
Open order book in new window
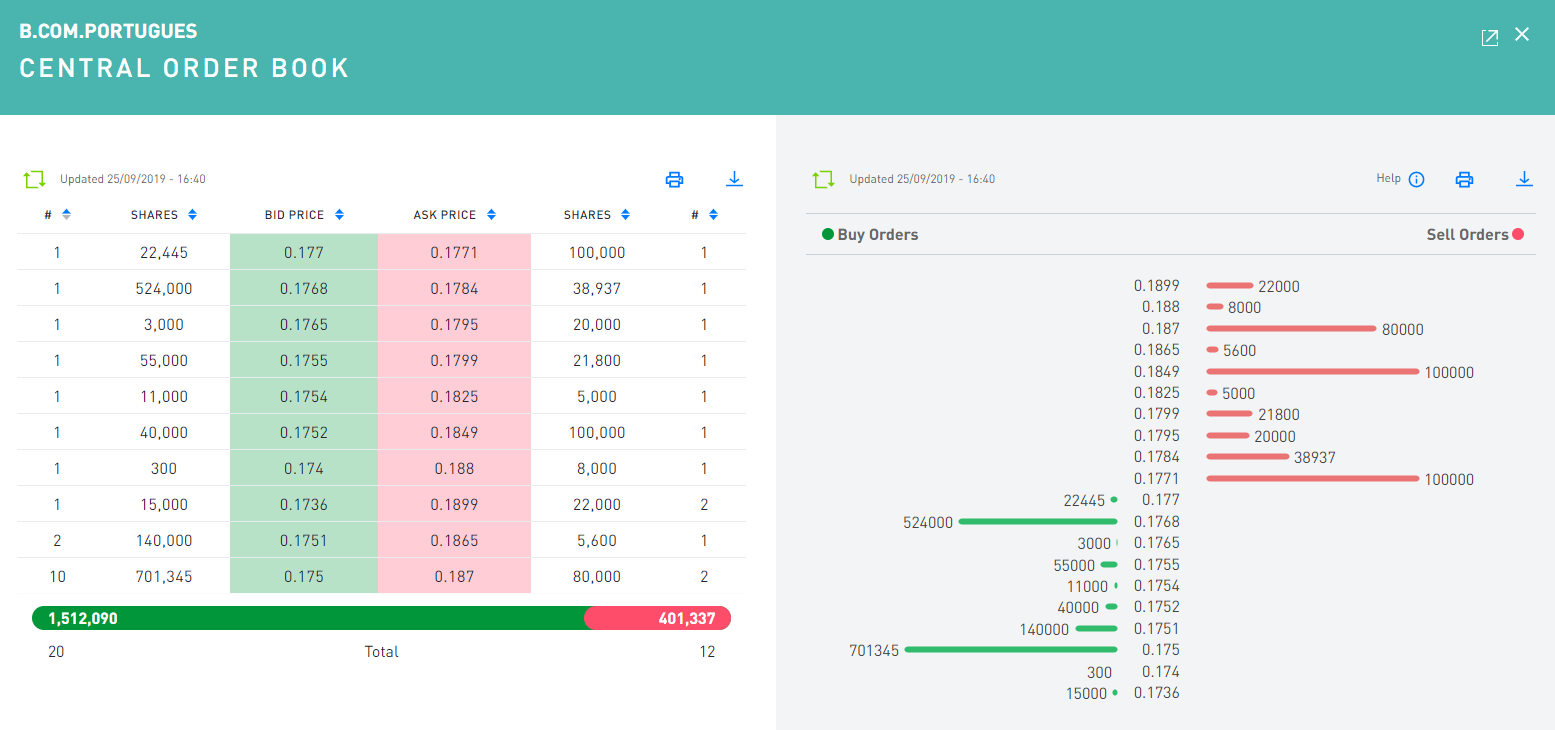1489,37
